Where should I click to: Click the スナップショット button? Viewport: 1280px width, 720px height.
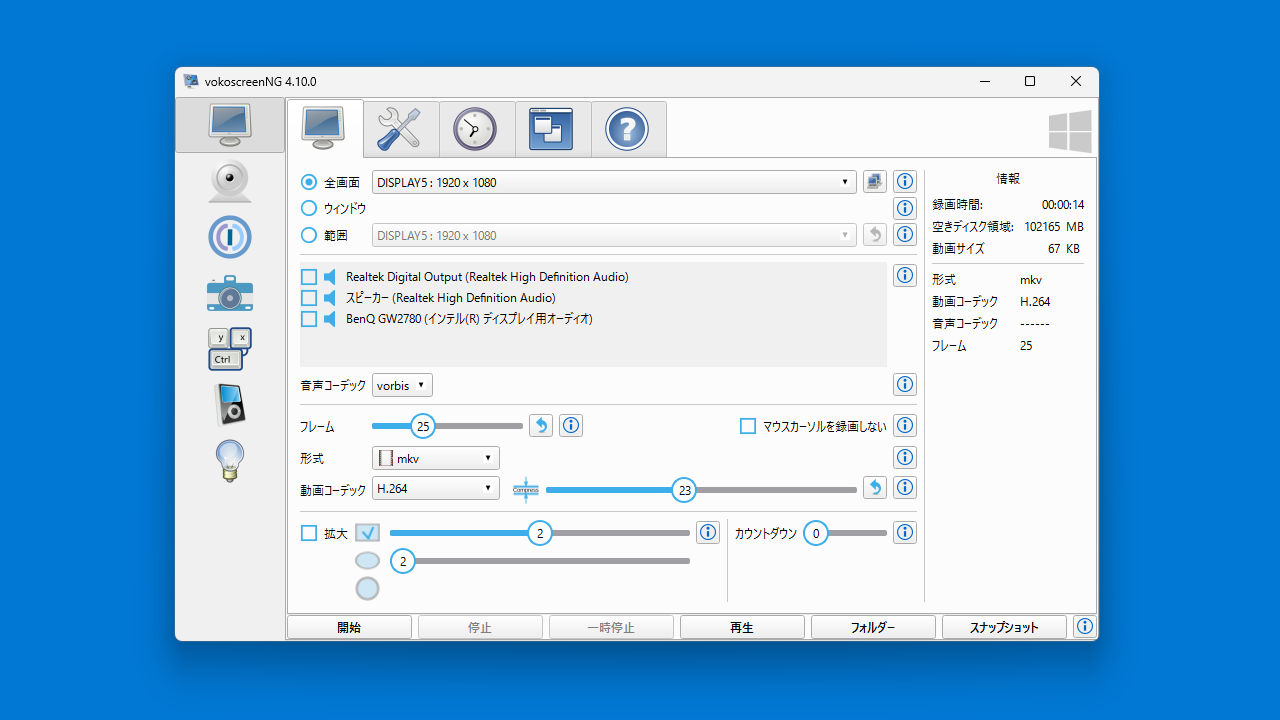1004,628
